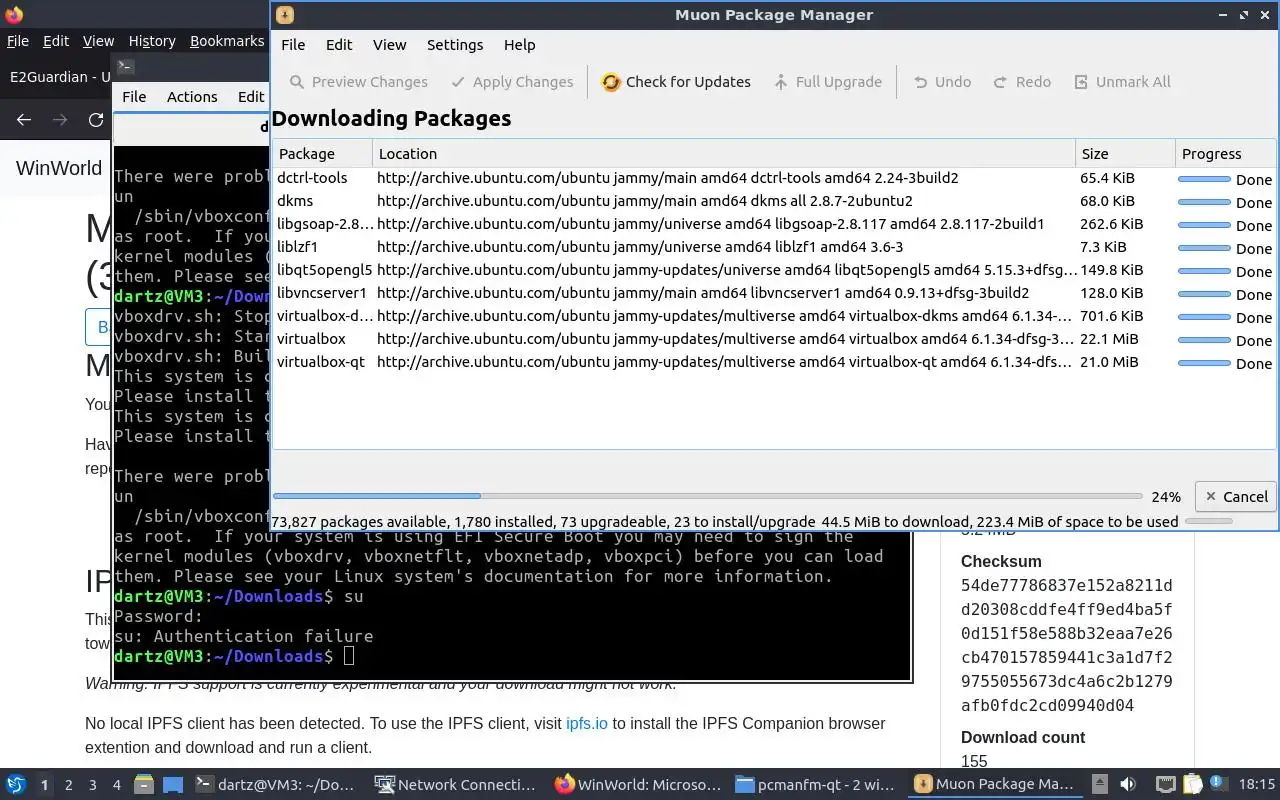Click the Unmark All toolbar button
This screenshot has width=1280, height=800.
click(x=1122, y=82)
